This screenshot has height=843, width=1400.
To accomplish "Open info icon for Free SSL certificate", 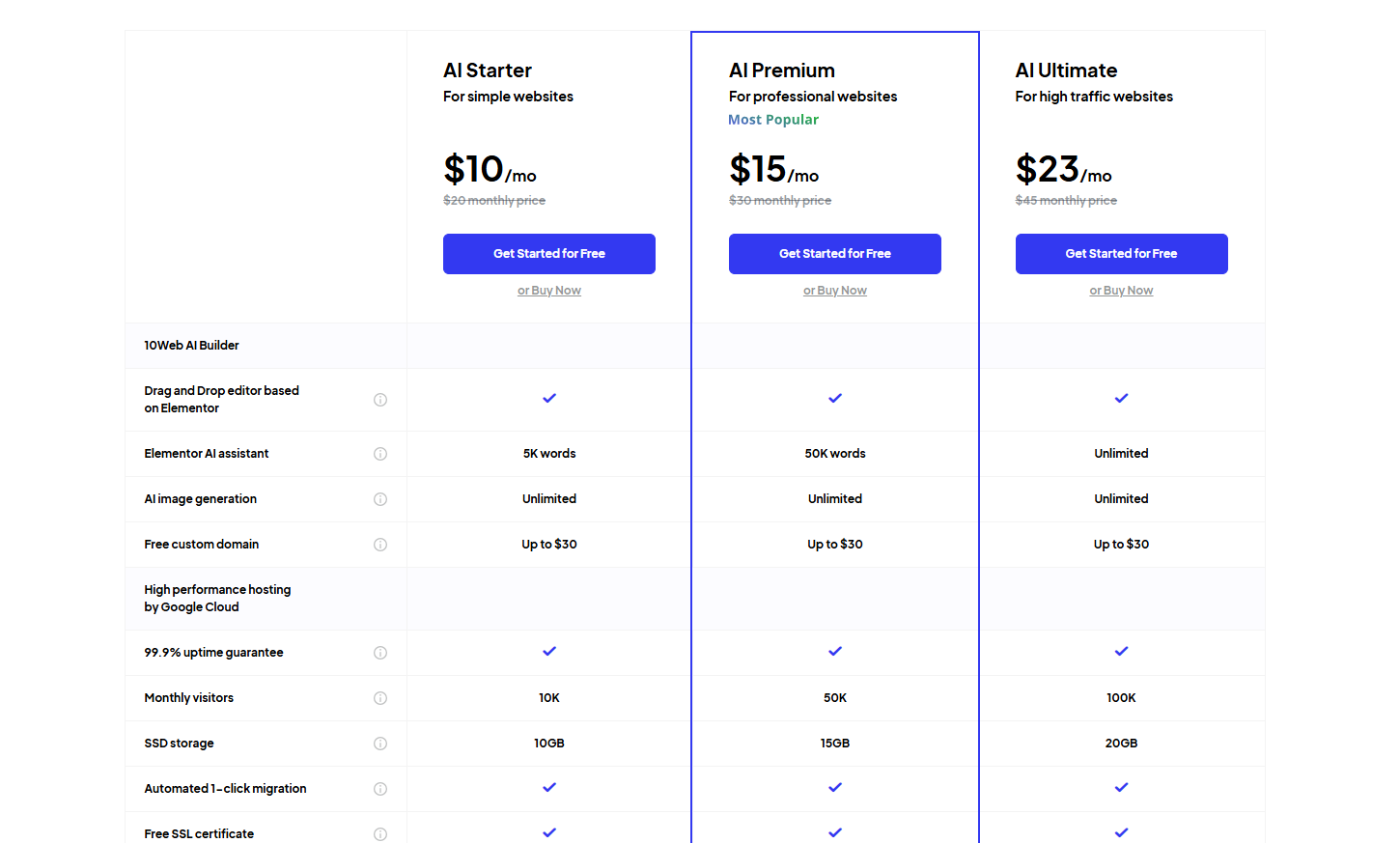I will click(x=380, y=834).
